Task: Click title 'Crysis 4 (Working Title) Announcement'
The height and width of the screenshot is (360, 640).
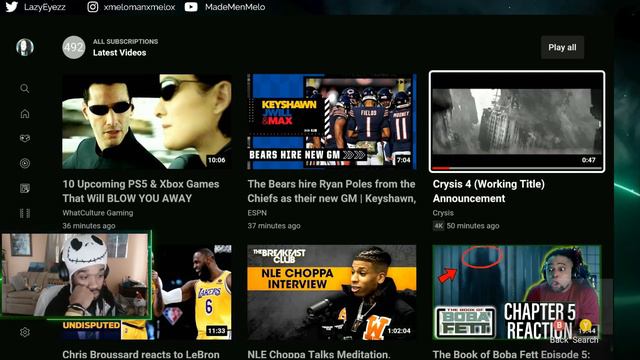Action: point(489,191)
